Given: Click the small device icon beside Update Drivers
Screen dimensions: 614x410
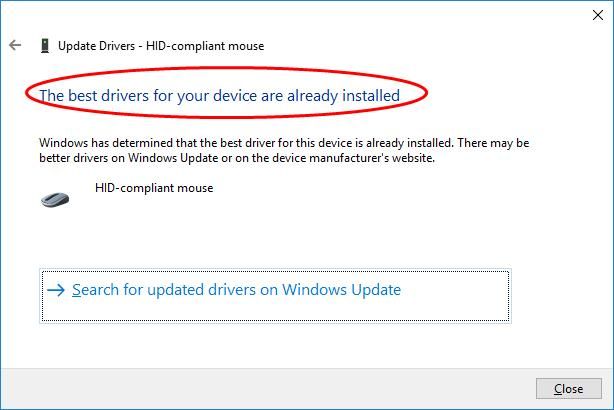Looking at the screenshot, I should [44, 45].
